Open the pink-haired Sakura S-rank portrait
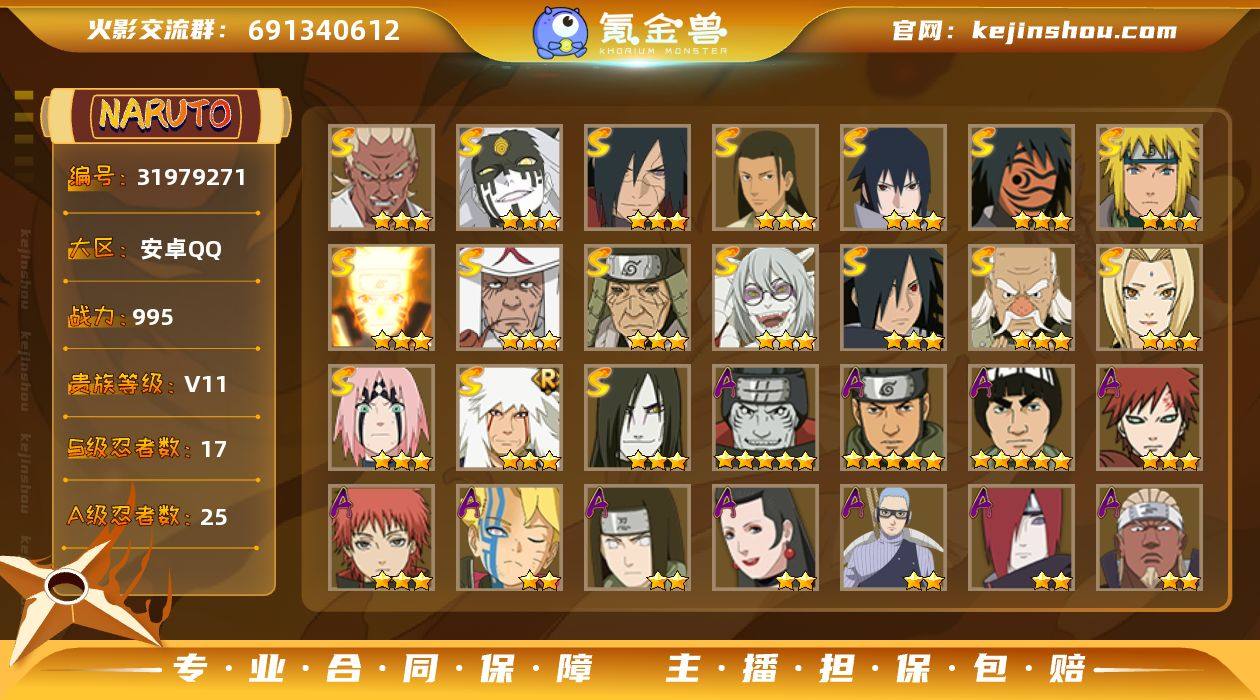The width and height of the screenshot is (1260, 700). coord(381,418)
